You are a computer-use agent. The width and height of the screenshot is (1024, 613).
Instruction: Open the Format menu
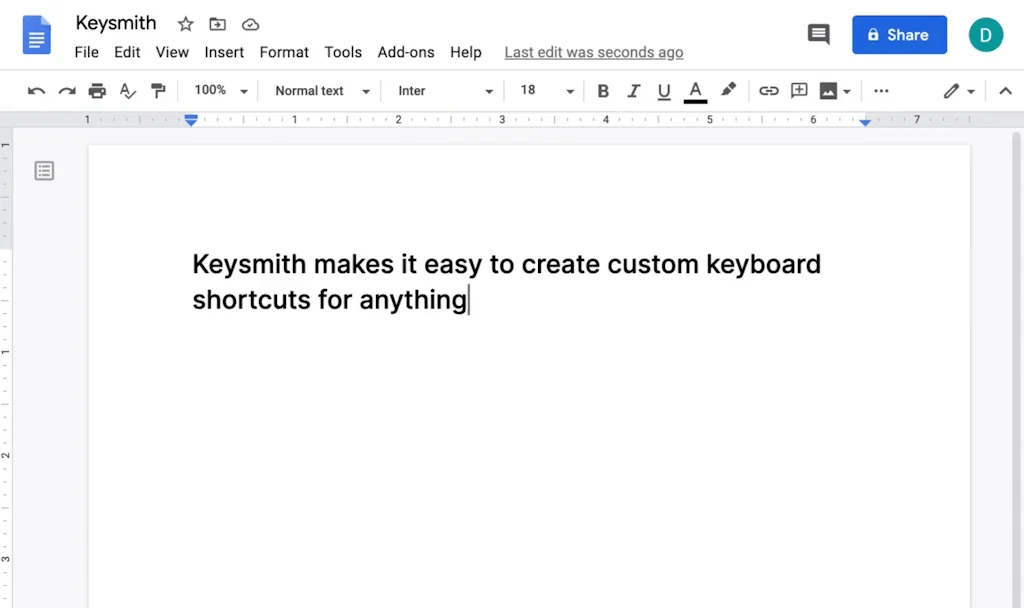284,52
